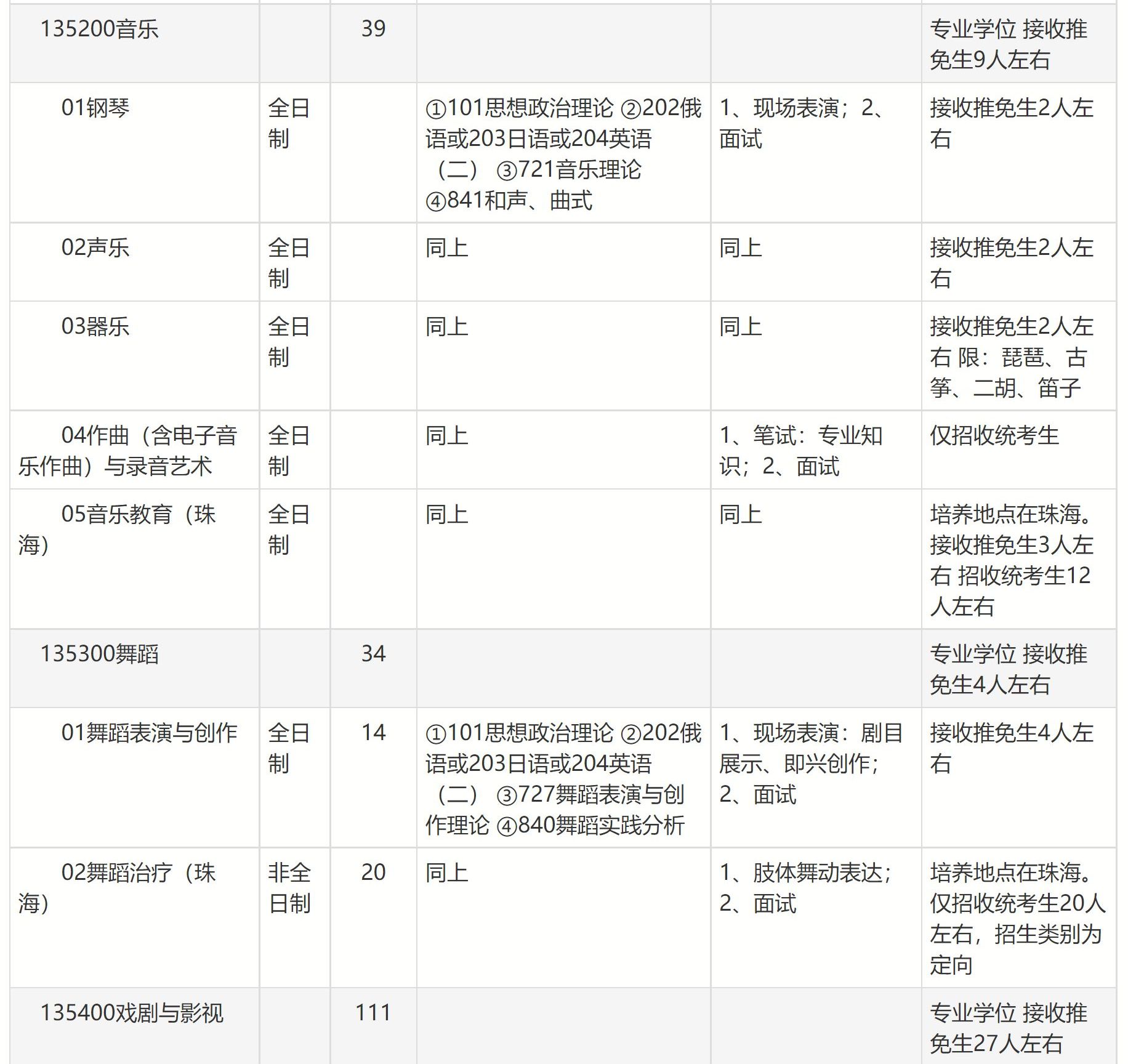1128x1064 pixels.
Task: Click 全日制 in the 04作曲 row
Action: pos(289,451)
